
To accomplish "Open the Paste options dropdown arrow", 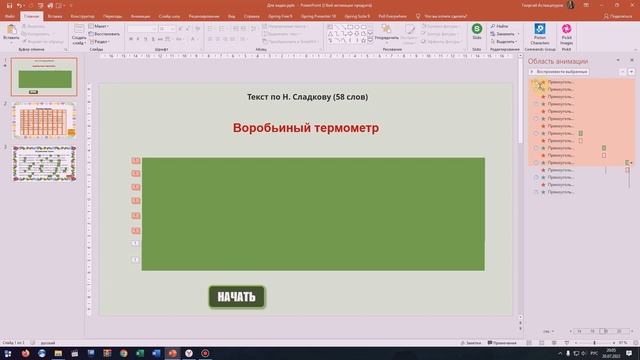I will 11,42.
